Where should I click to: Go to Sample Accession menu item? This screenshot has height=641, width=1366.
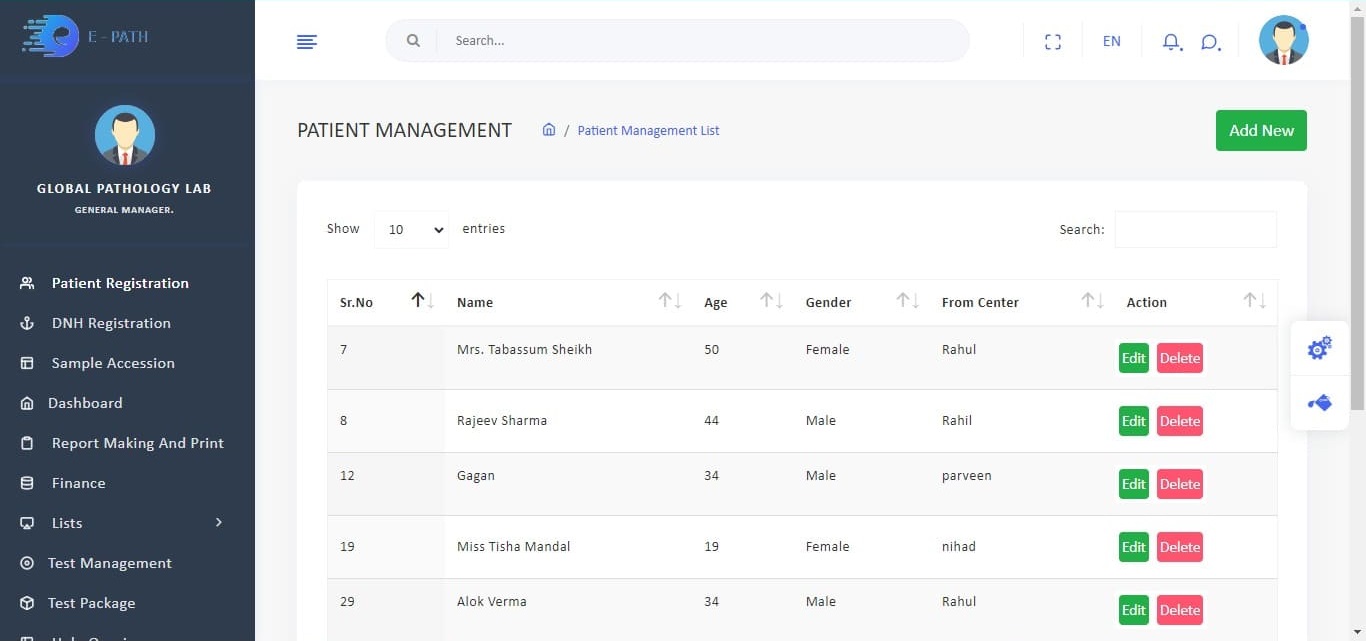(113, 363)
